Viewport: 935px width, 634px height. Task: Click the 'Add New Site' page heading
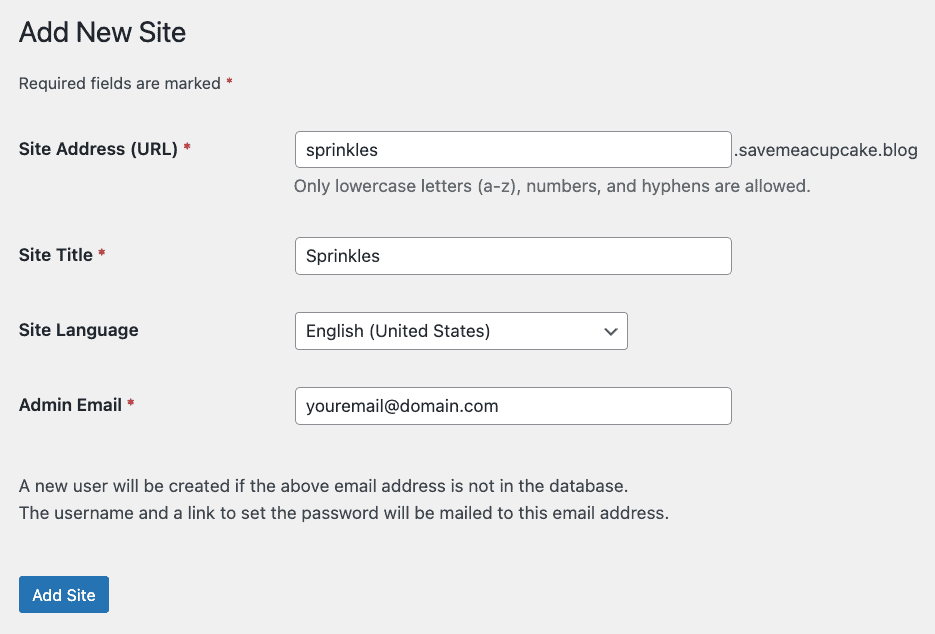coord(101,32)
